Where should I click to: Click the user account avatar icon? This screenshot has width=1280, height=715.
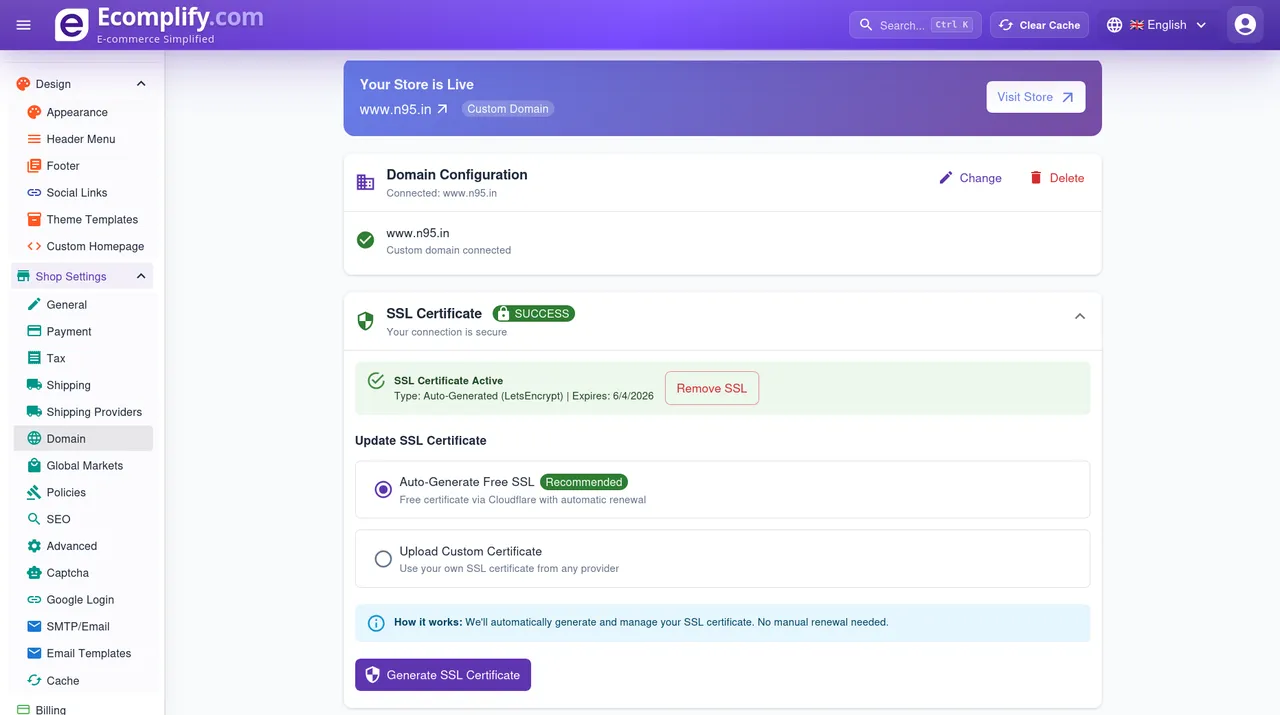[1244, 25]
